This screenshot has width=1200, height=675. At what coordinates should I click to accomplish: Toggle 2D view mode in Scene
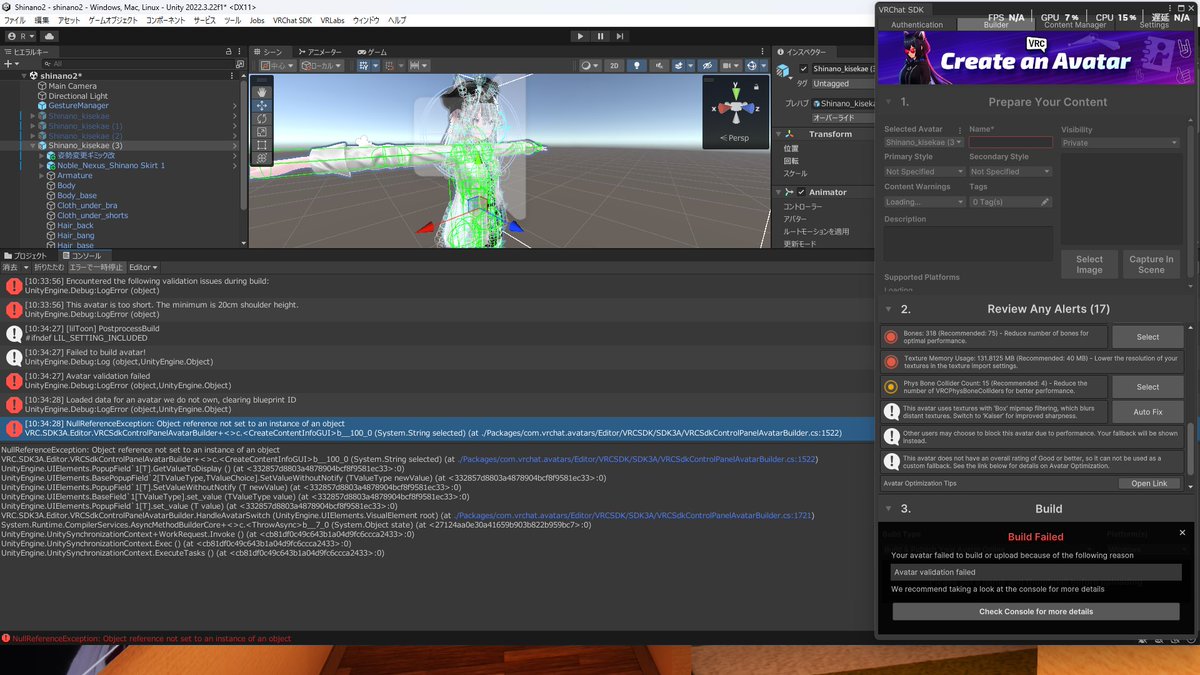[x=616, y=66]
